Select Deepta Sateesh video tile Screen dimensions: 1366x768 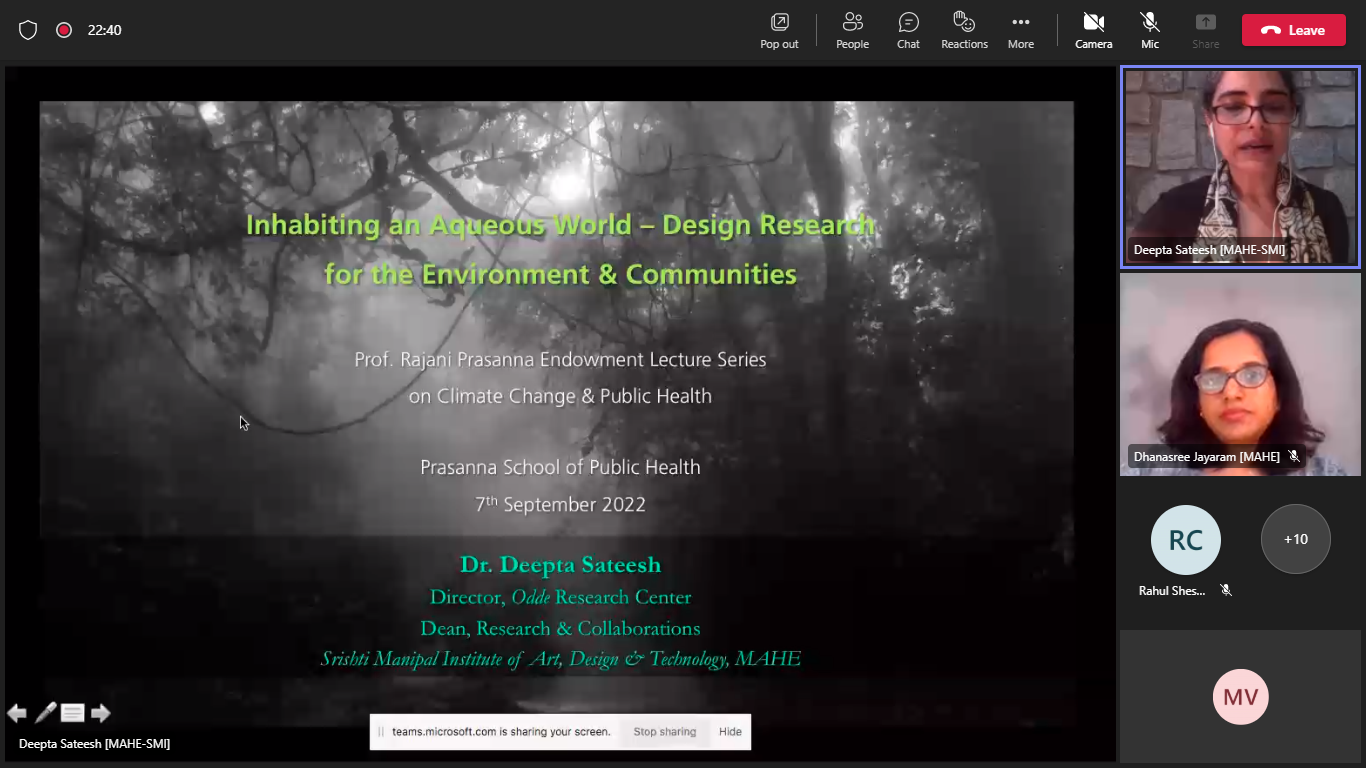[1240, 167]
